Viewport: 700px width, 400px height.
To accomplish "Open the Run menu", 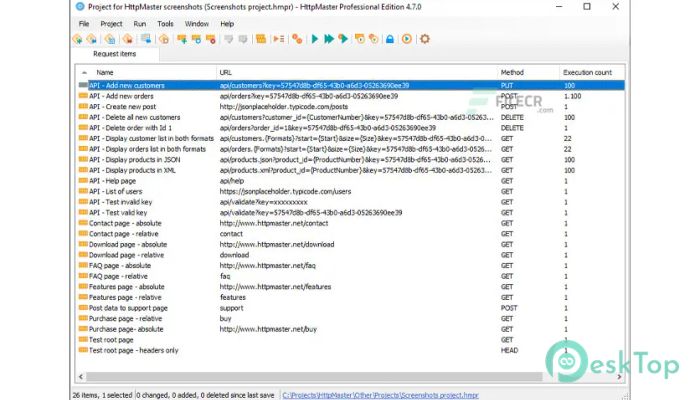I will pyautogui.click(x=140, y=24).
